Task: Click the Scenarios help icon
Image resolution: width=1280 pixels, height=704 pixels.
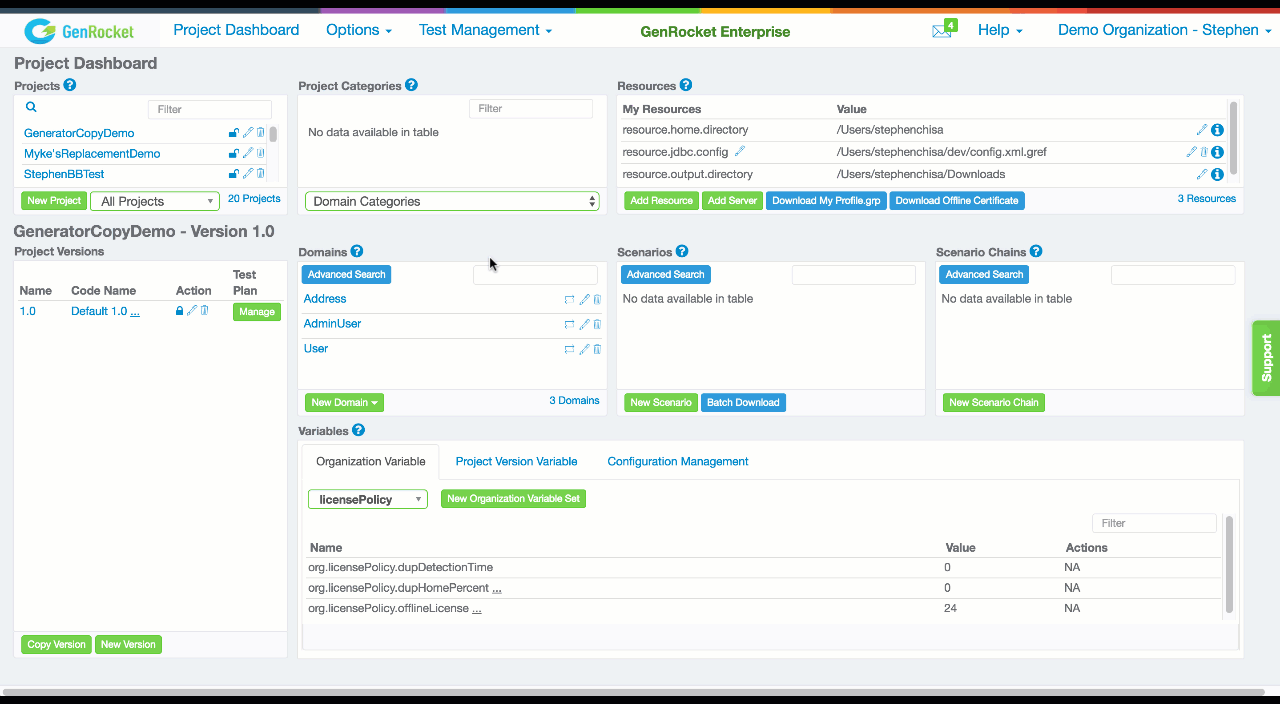Action: pyautogui.click(x=682, y=252)
